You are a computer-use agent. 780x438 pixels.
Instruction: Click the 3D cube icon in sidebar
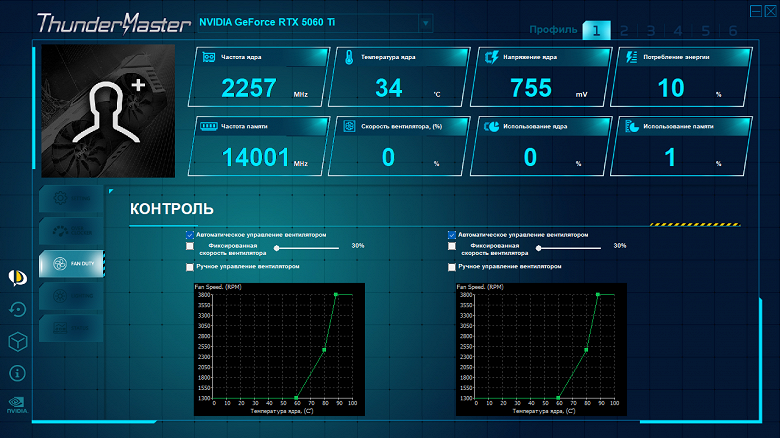17,342
